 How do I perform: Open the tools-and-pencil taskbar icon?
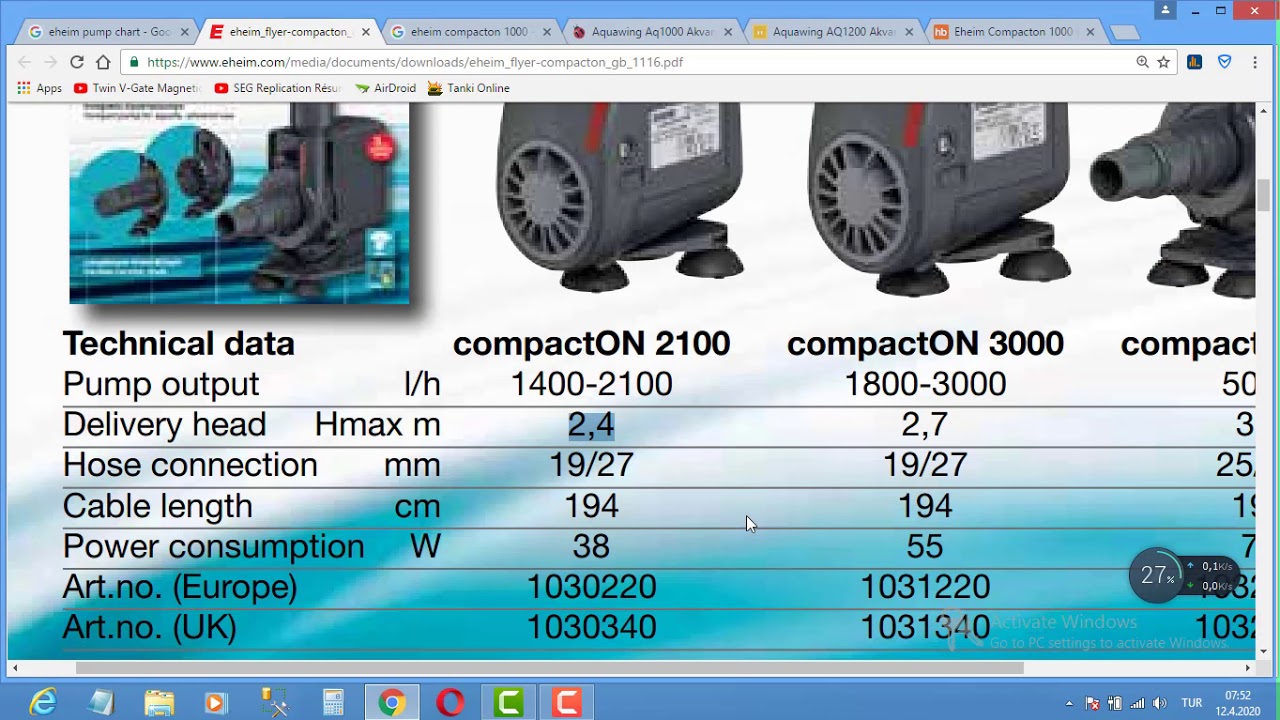click(275, 703)
